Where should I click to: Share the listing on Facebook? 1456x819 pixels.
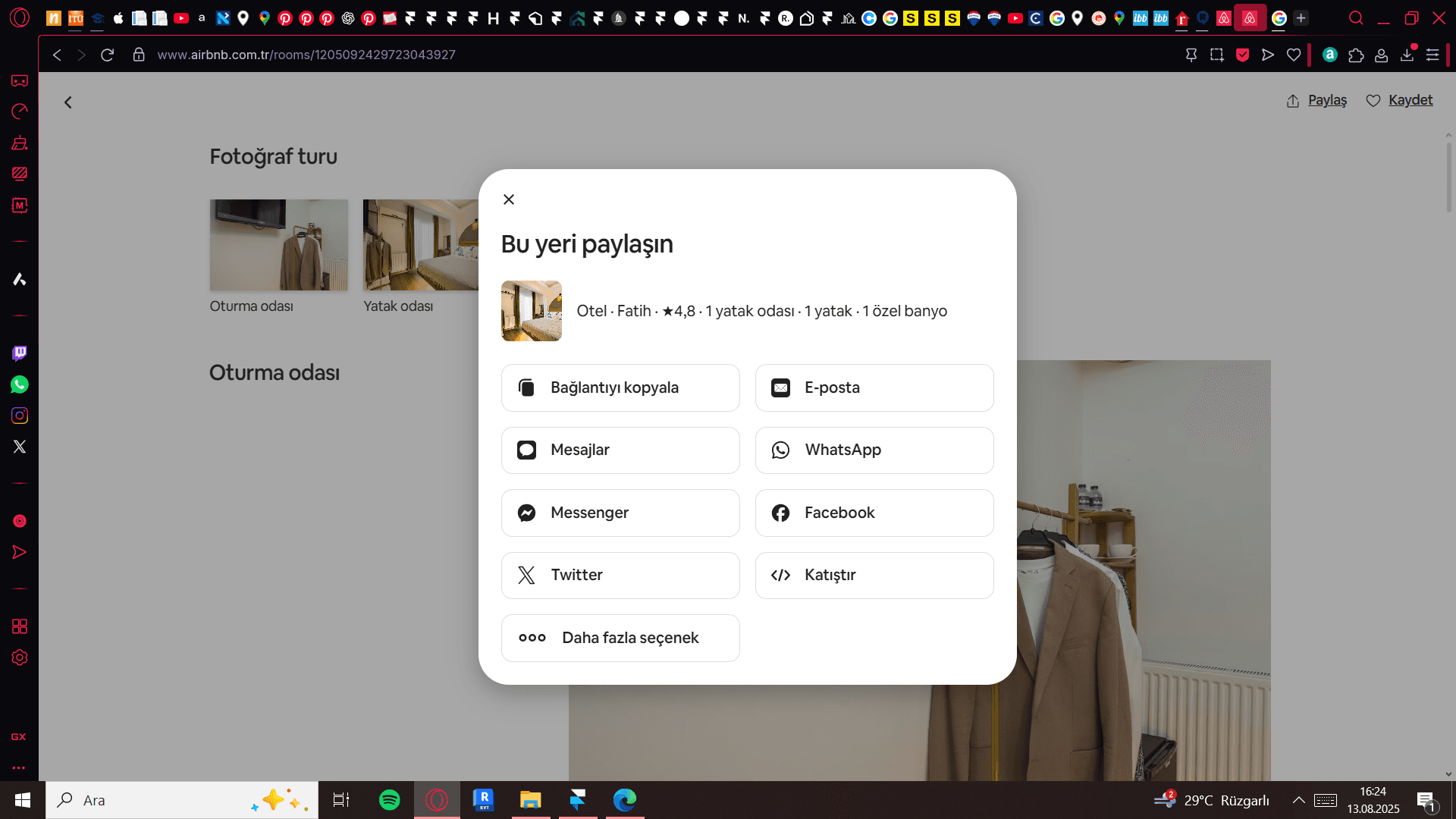pyautogui.click(x=874, y=513)
